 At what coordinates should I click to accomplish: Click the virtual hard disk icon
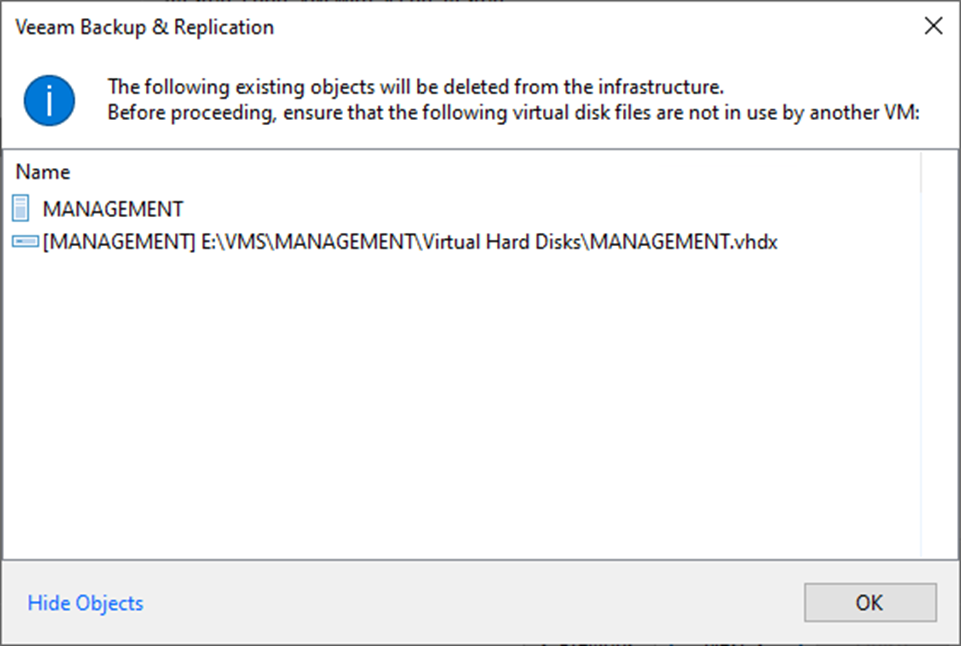point(26,242)
